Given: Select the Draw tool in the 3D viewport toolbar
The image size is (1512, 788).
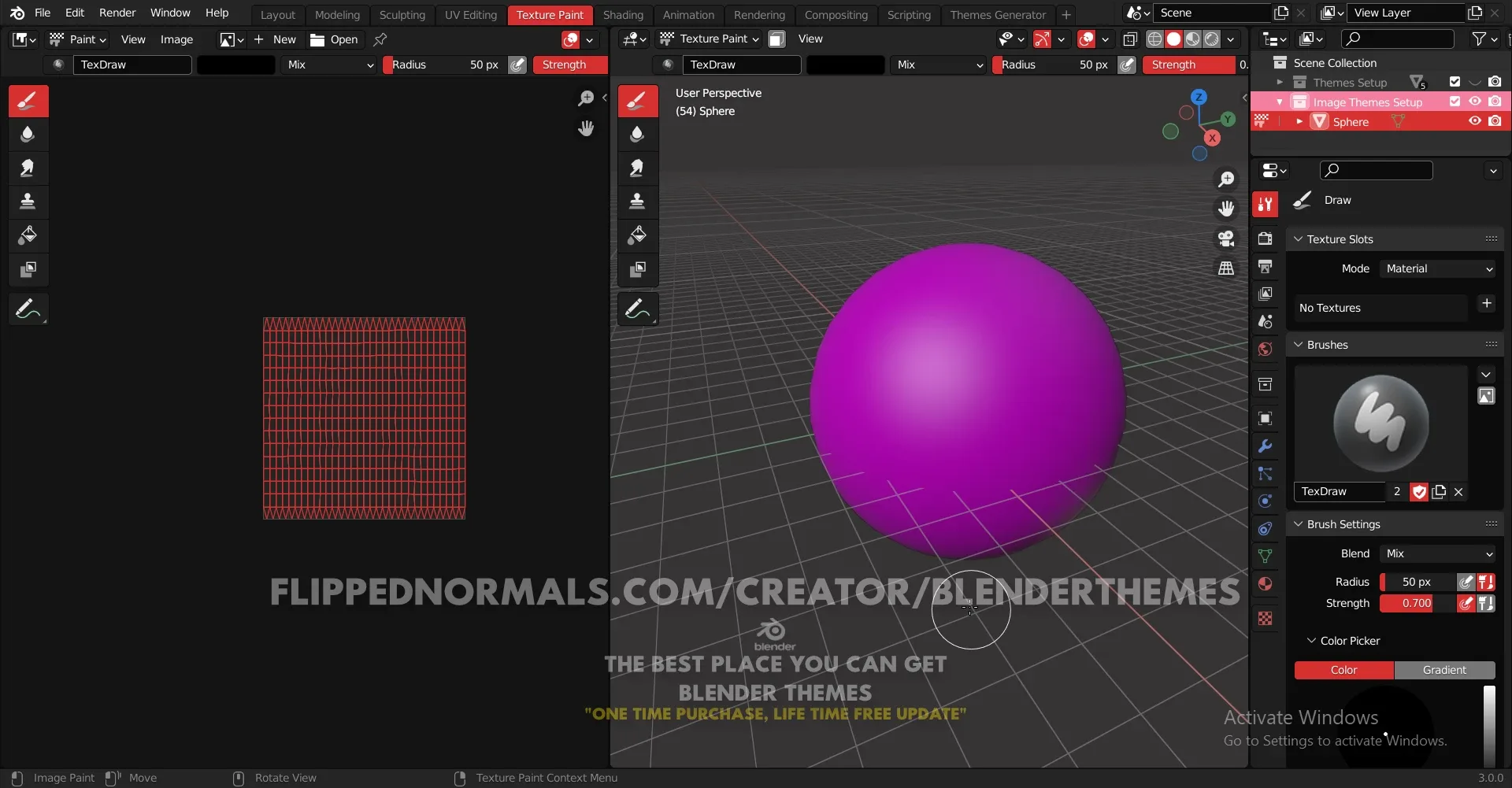Looking at the screenshot, I should (x=638, y=101).
